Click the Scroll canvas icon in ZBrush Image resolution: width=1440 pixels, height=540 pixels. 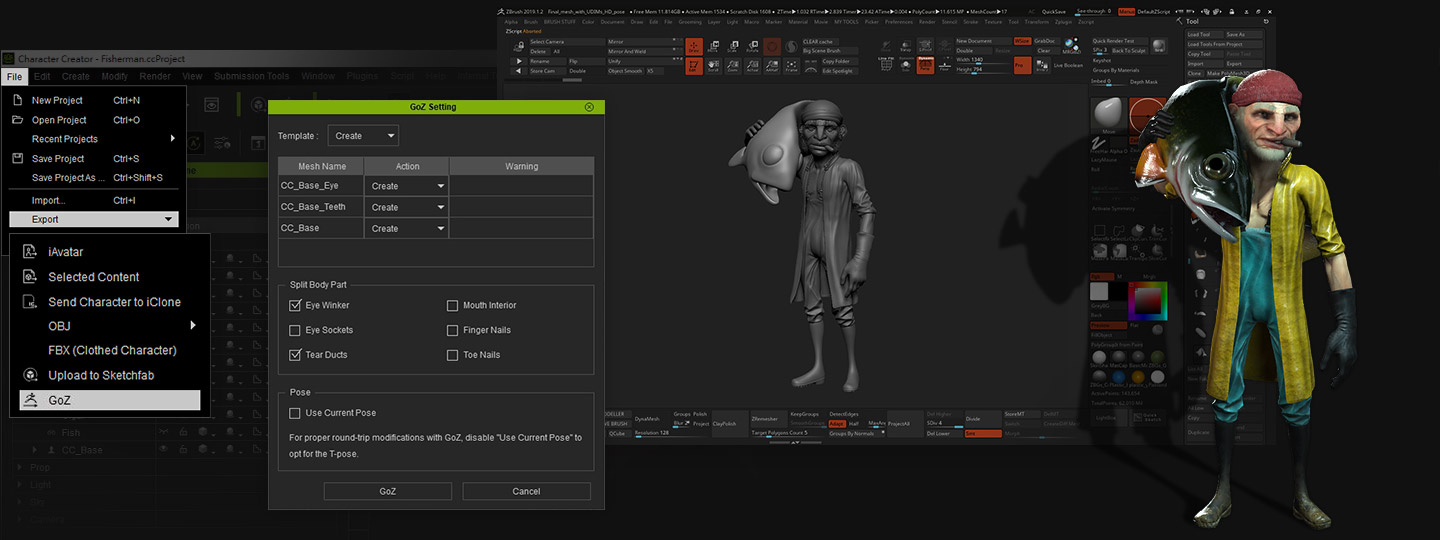pyautogui.click(x=713, y=66)
